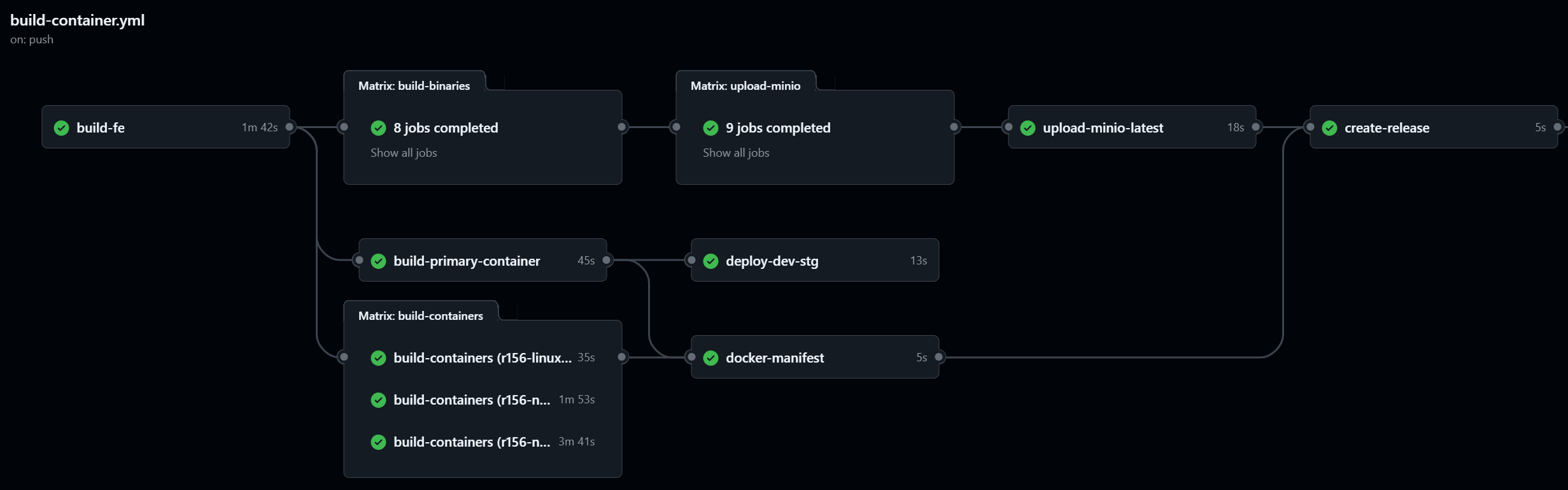Click the check icon beside '8 jobs completed'

[x=378, y=128]
